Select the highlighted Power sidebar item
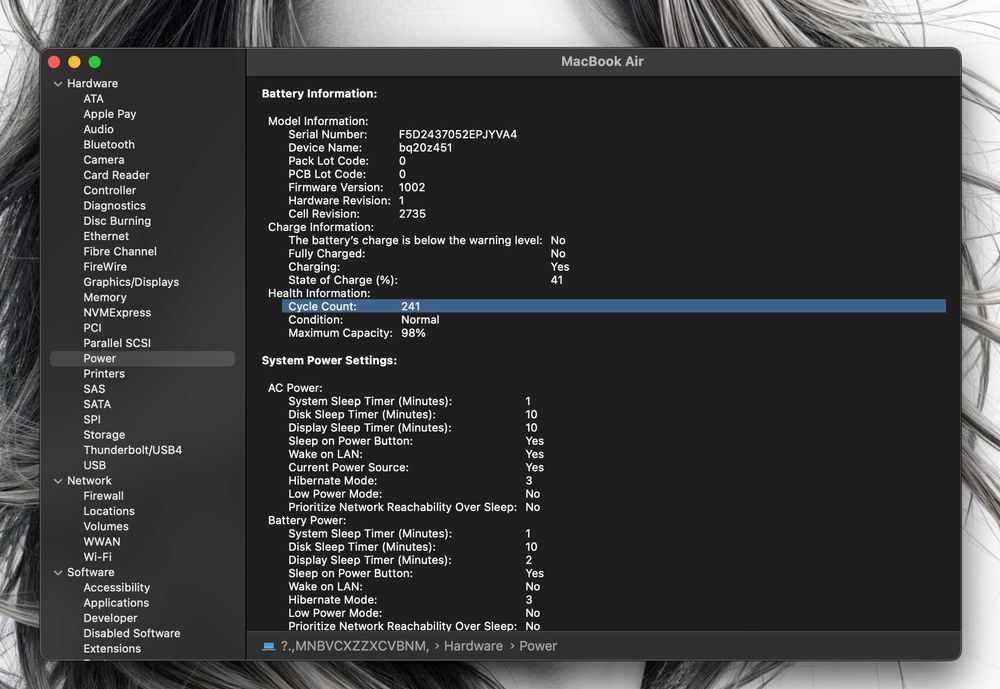Image resolution: width=1000 pixels, height=689 pixels. tap(142, 359)
